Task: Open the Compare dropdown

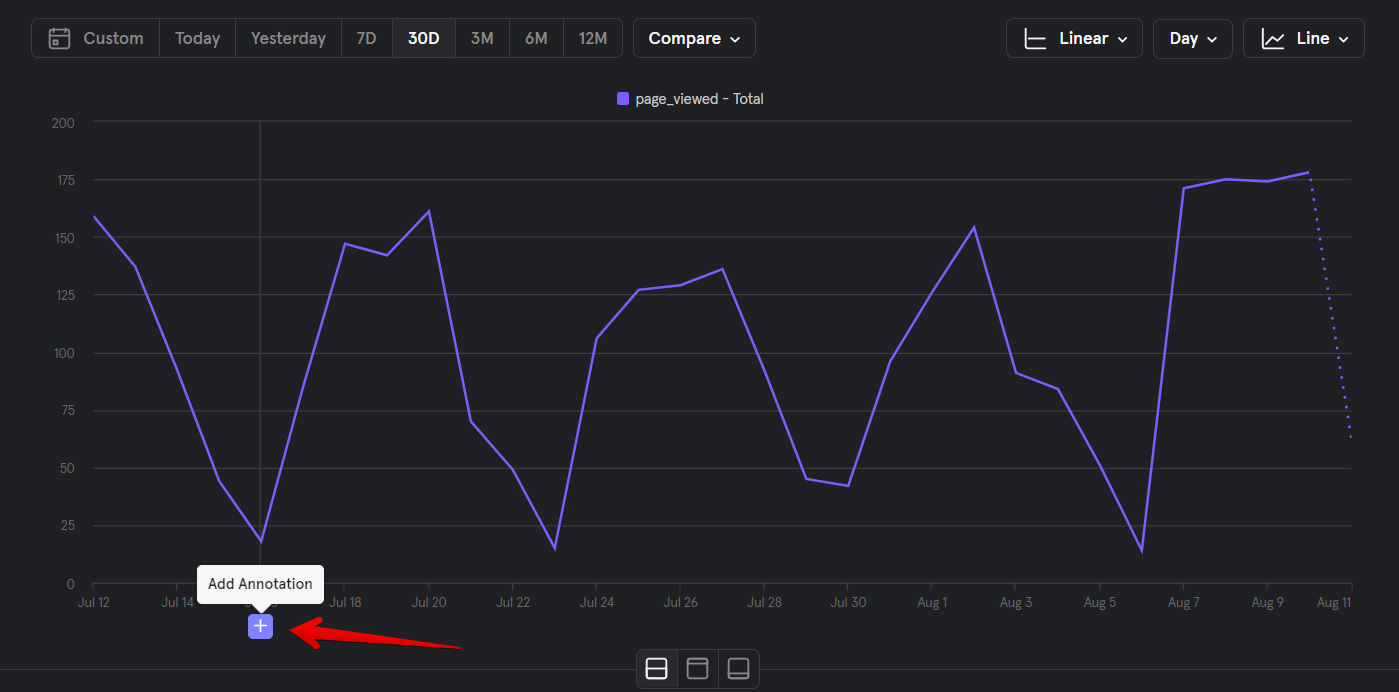Action: [x=694, y=38]
